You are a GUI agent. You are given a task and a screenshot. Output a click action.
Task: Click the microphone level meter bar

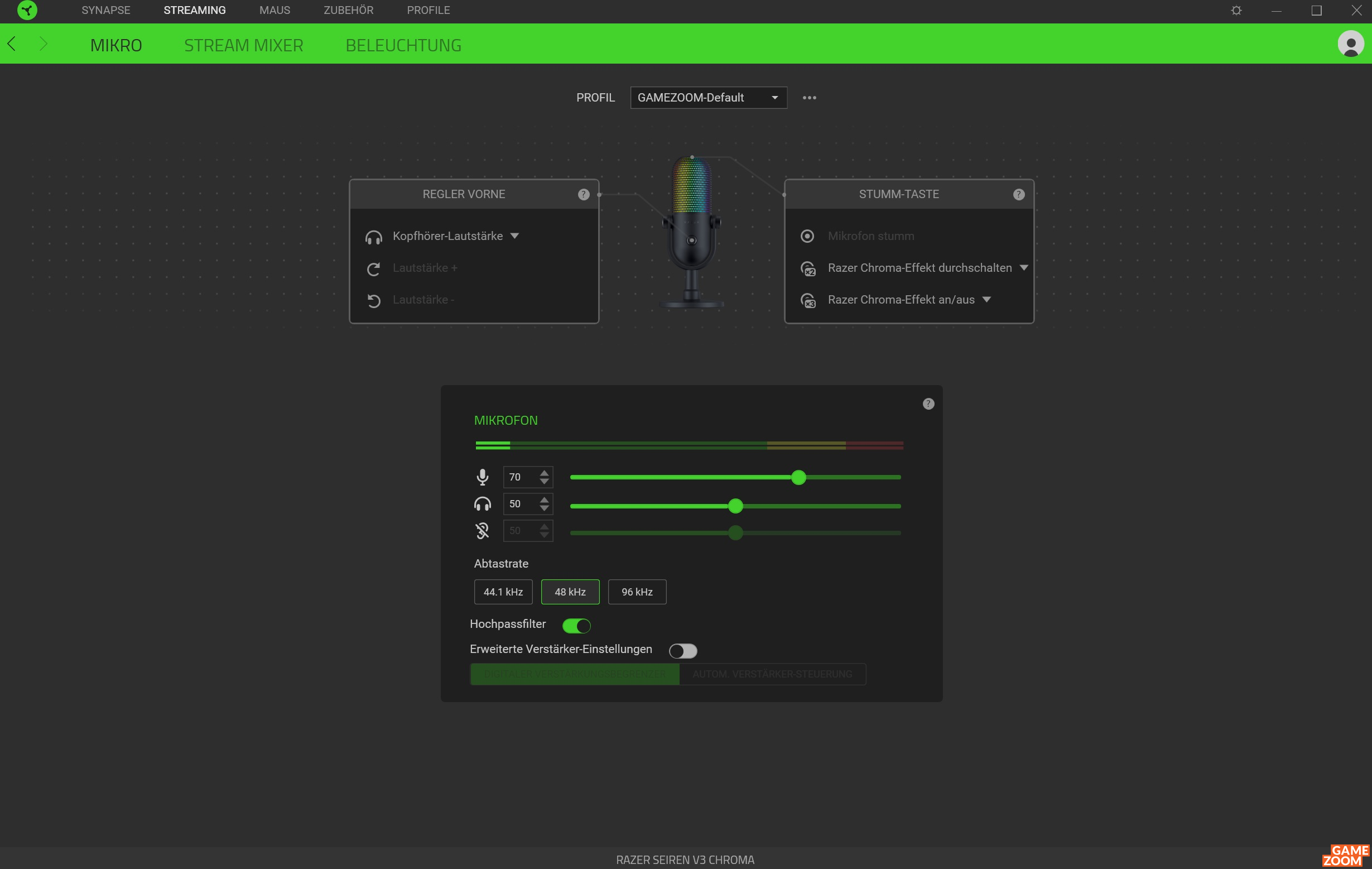tap(690, 445)
